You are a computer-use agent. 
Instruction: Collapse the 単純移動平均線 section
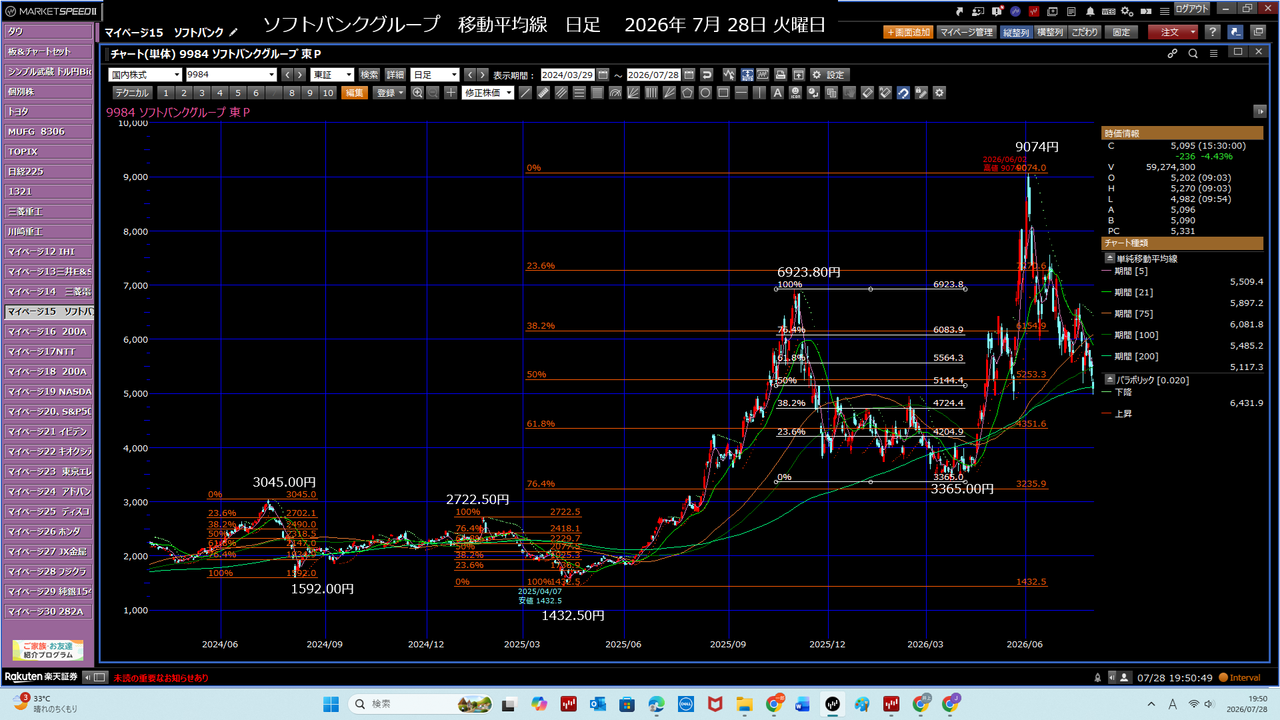coord(1109,259)
